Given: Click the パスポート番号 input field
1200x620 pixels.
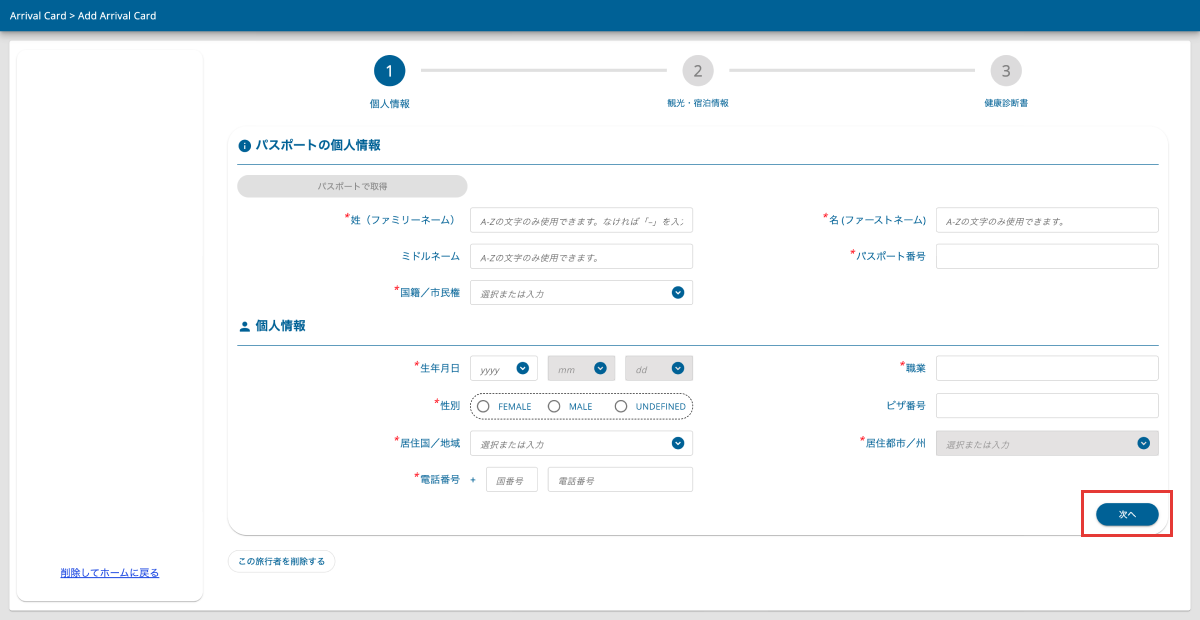Looking at the screenshot, I should 1046,256.
